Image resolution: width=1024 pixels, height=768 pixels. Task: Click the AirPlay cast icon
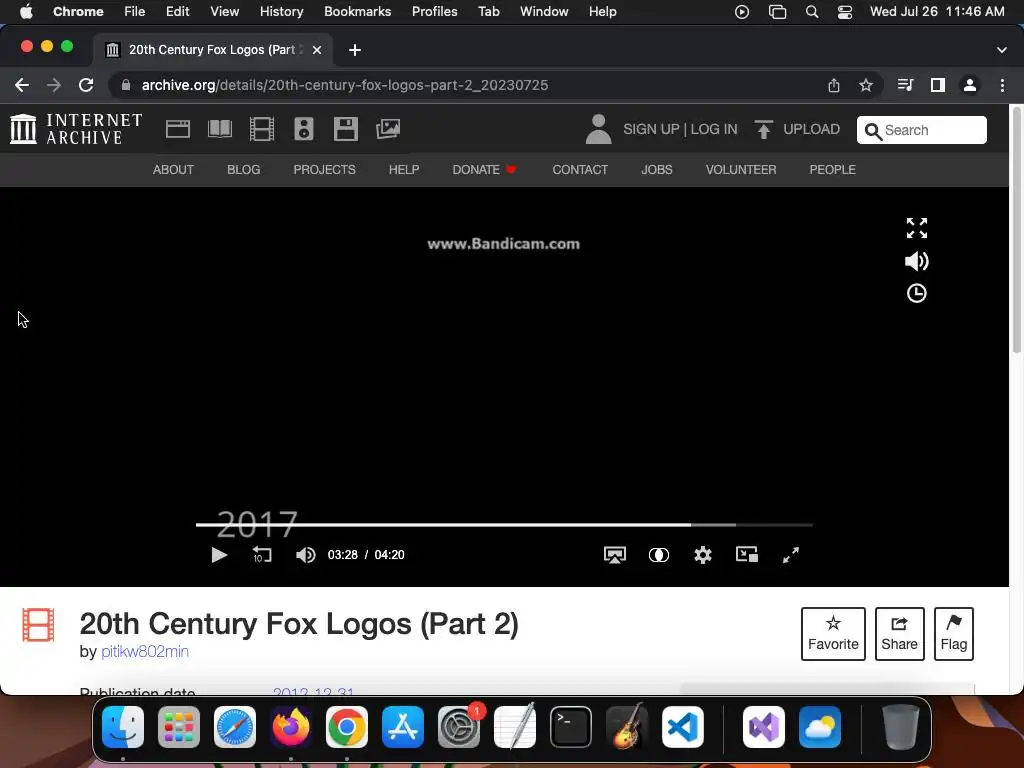pyautogui.click(x=615, y=555)
